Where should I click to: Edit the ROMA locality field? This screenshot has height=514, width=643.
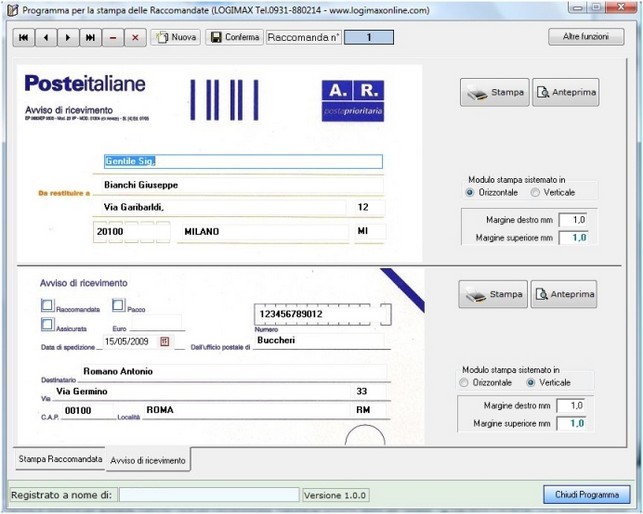(x=246, y=410)
